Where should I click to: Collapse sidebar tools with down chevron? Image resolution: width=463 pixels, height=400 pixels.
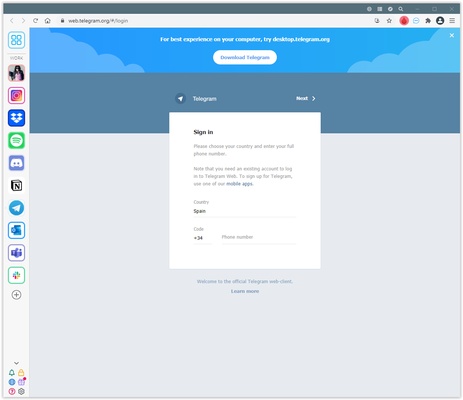coord(16,363)
